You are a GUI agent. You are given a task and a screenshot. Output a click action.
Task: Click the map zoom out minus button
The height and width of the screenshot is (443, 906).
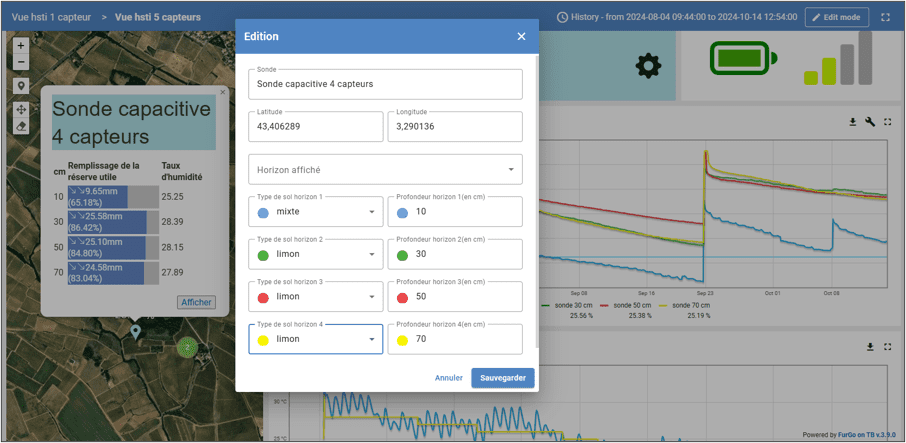(21, 62)
